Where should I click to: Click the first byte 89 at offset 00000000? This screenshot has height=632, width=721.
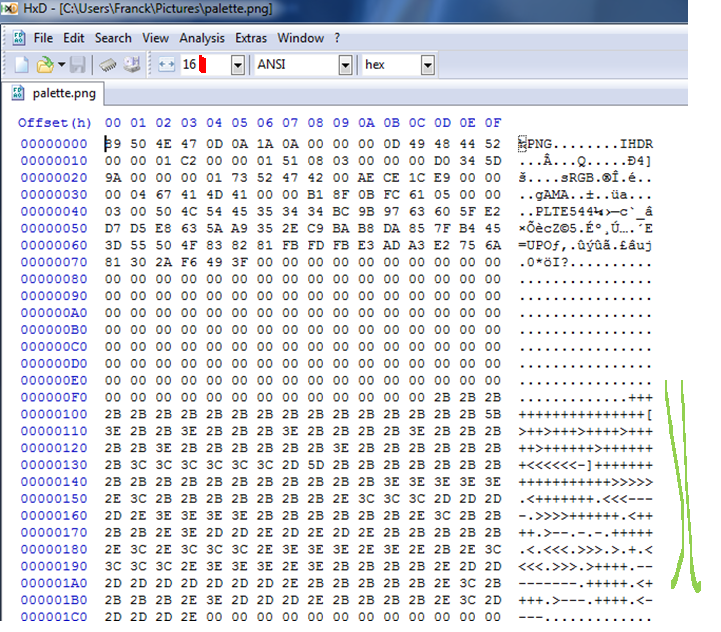[112, 143]
